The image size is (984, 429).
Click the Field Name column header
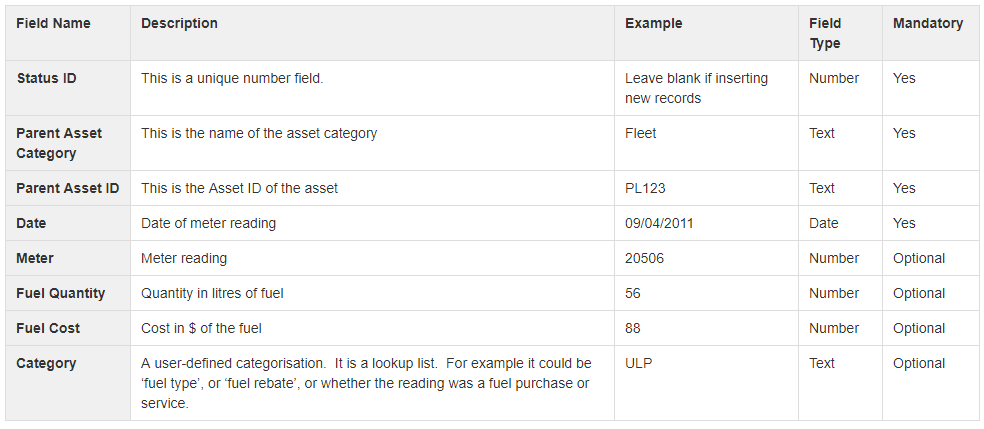(x=53, y=23)
